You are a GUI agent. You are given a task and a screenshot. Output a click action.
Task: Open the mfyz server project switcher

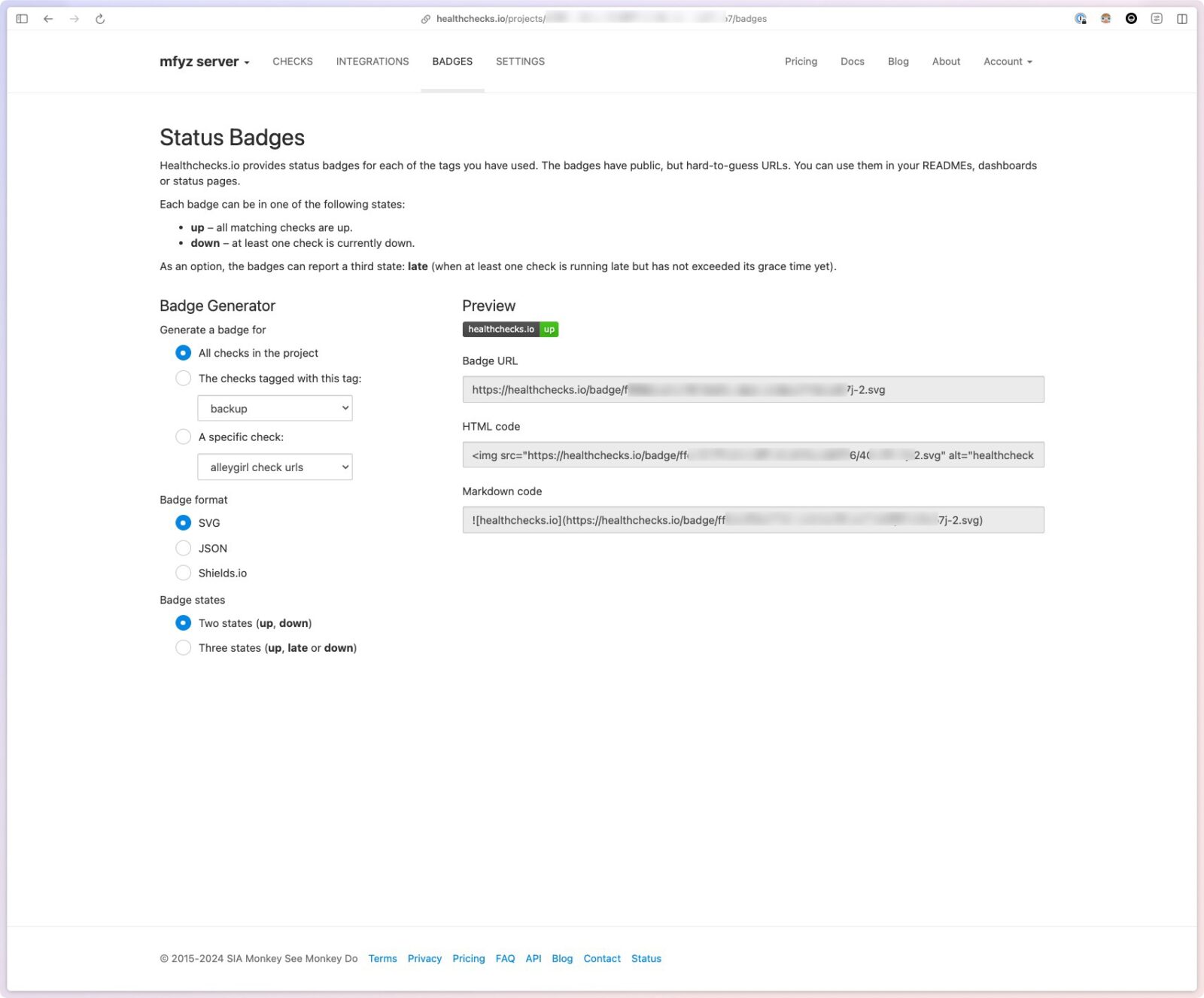[204, 62]
